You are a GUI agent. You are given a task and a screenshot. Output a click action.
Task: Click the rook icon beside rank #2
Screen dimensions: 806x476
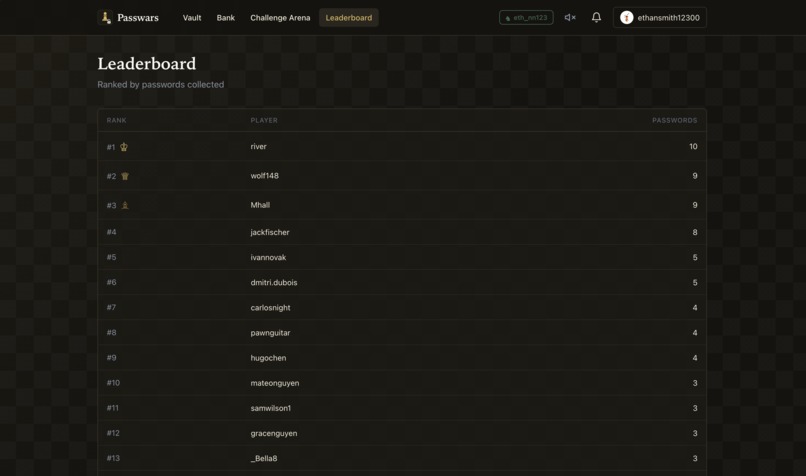click(x=125, y=176)
